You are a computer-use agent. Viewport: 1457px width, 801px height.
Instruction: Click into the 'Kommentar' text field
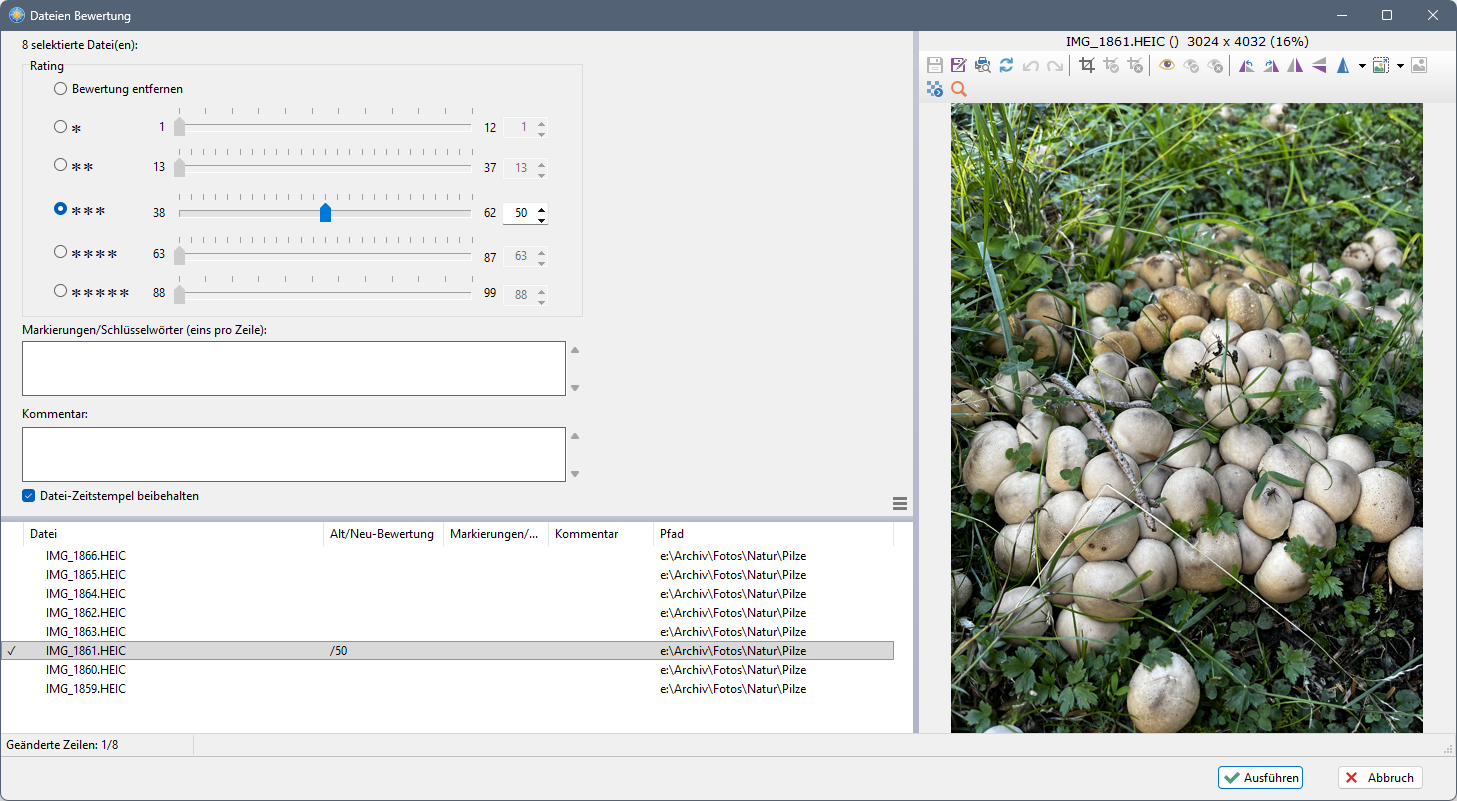point(293,455)
